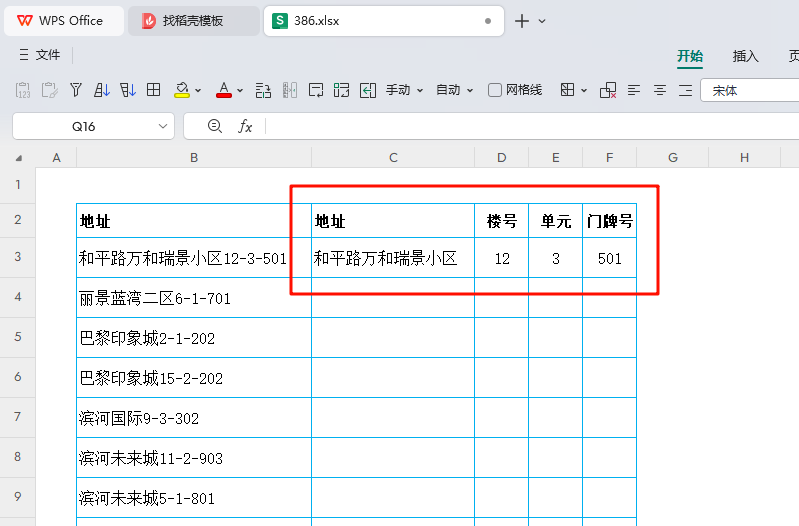Toggle the 网格线 checkbox
Image resolution: width=799 pixels, height=526 pixels.
(495, 90)
